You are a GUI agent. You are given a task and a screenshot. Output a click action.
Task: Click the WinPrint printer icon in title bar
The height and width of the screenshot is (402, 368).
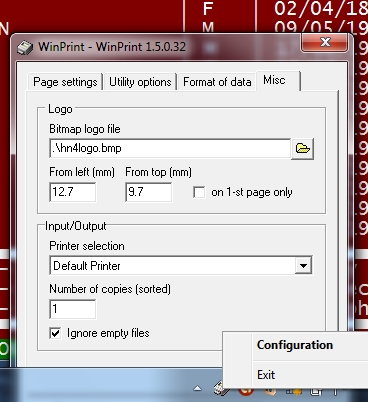[x=25, y=47]
